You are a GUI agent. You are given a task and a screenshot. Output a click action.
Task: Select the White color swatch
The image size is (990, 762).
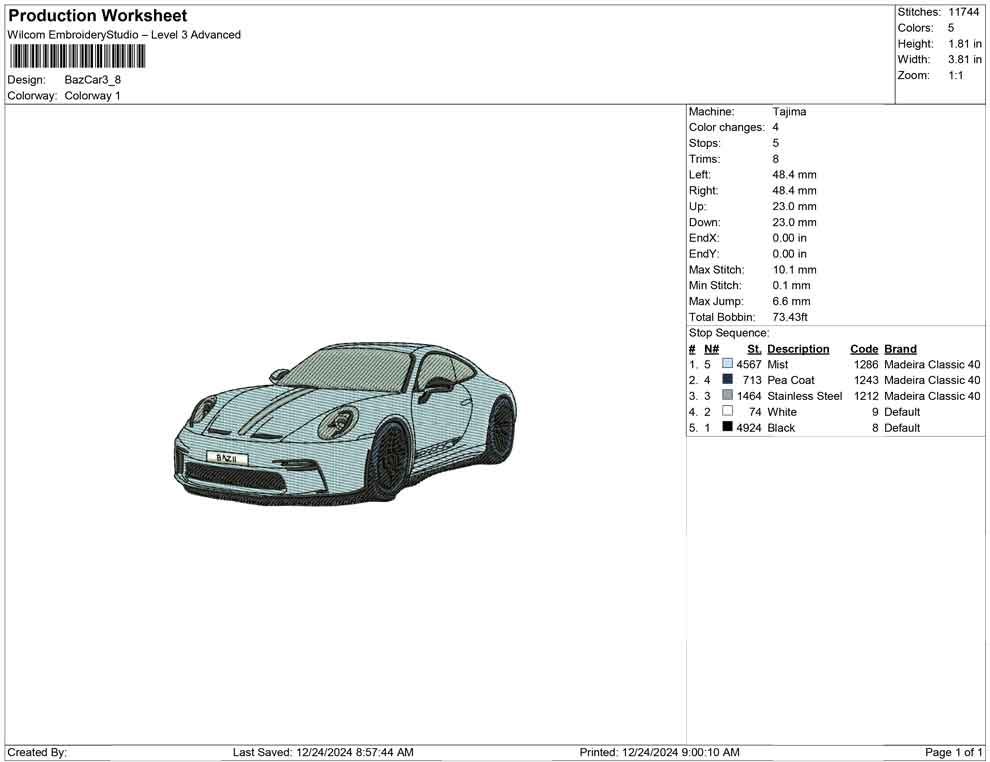tap(727, 412)
